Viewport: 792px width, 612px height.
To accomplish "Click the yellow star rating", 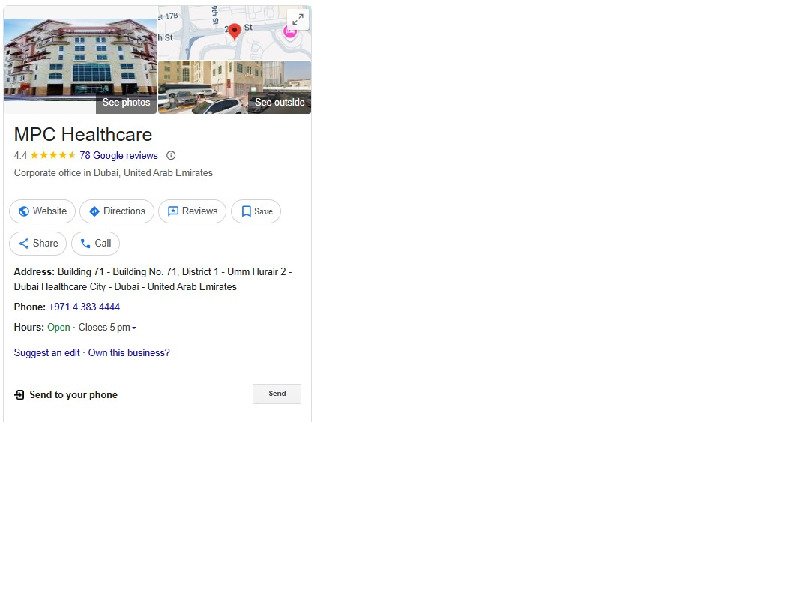I will (52, 156).
